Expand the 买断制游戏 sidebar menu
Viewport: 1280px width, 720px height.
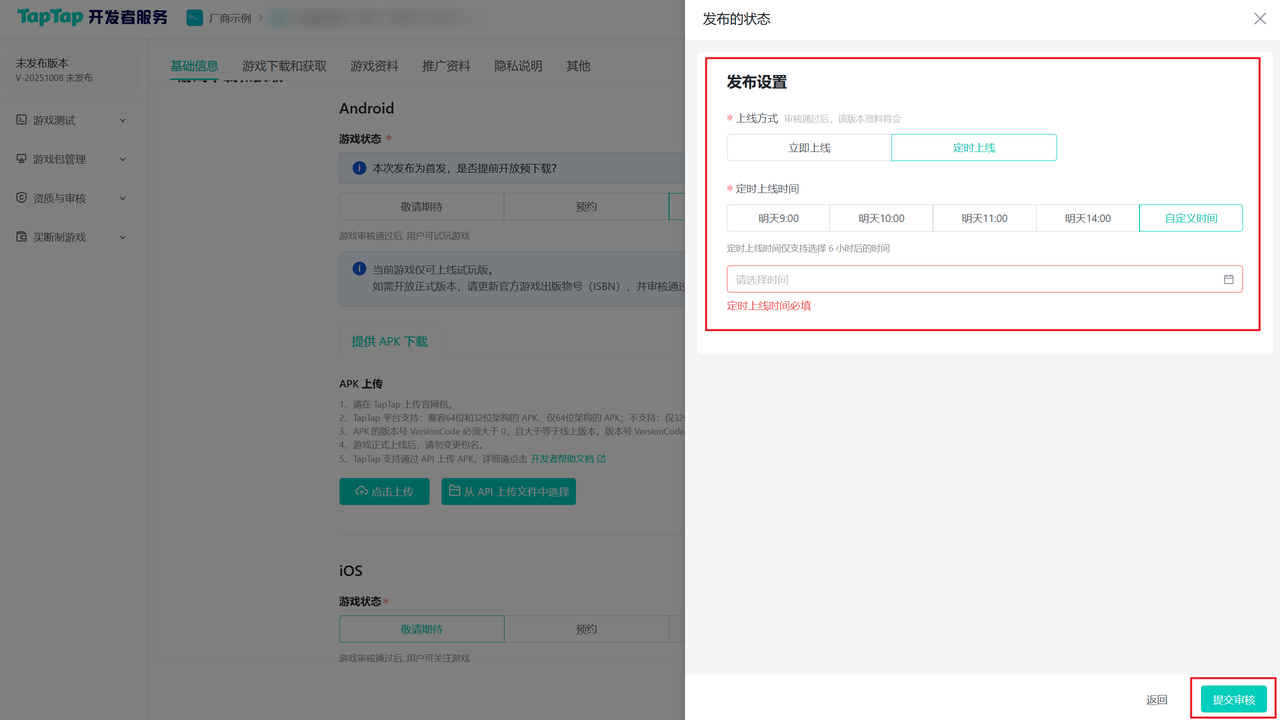tap(123, 237)
